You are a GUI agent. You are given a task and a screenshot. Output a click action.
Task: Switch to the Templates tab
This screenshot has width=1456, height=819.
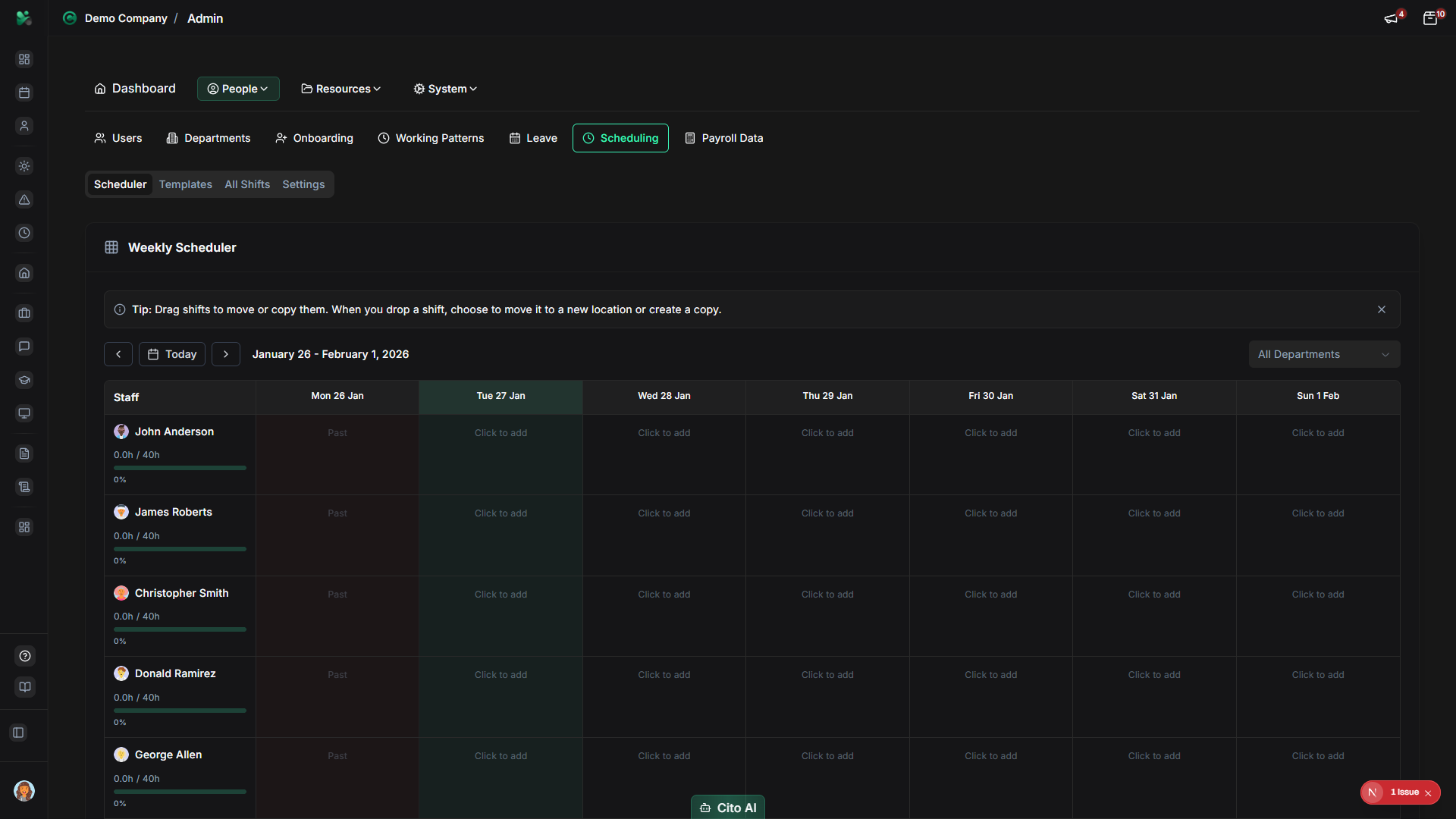click(x=185, y=184)
